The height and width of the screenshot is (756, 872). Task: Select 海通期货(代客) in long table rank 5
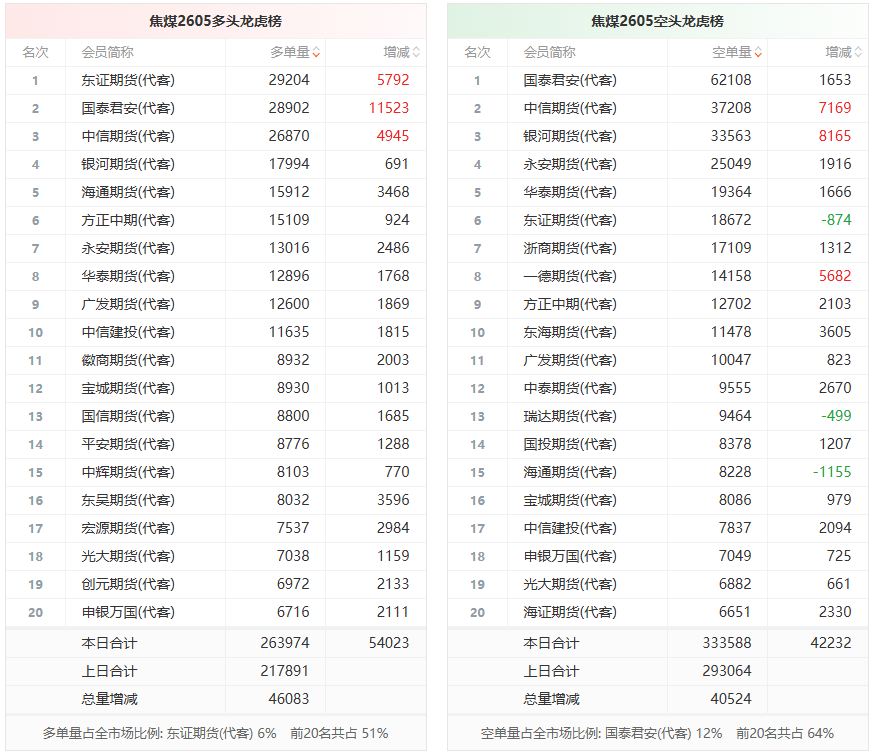(x=128, y=192)
